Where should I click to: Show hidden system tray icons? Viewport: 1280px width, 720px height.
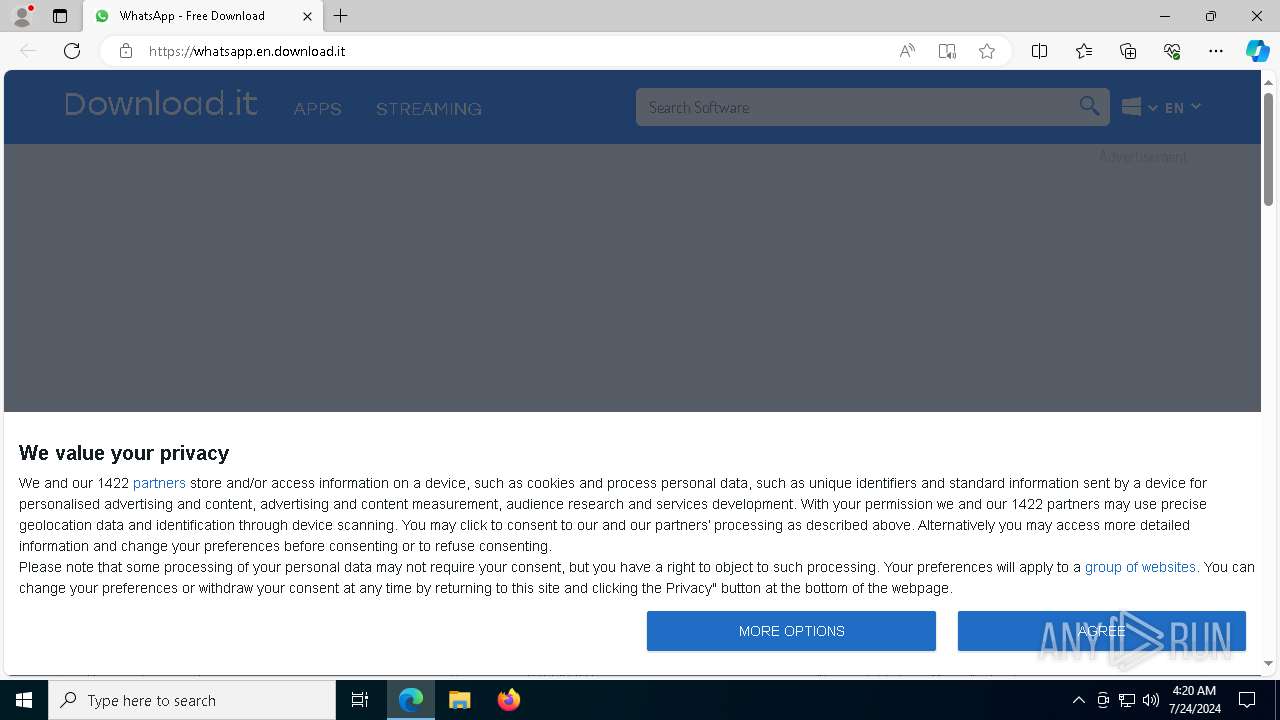1078,700
